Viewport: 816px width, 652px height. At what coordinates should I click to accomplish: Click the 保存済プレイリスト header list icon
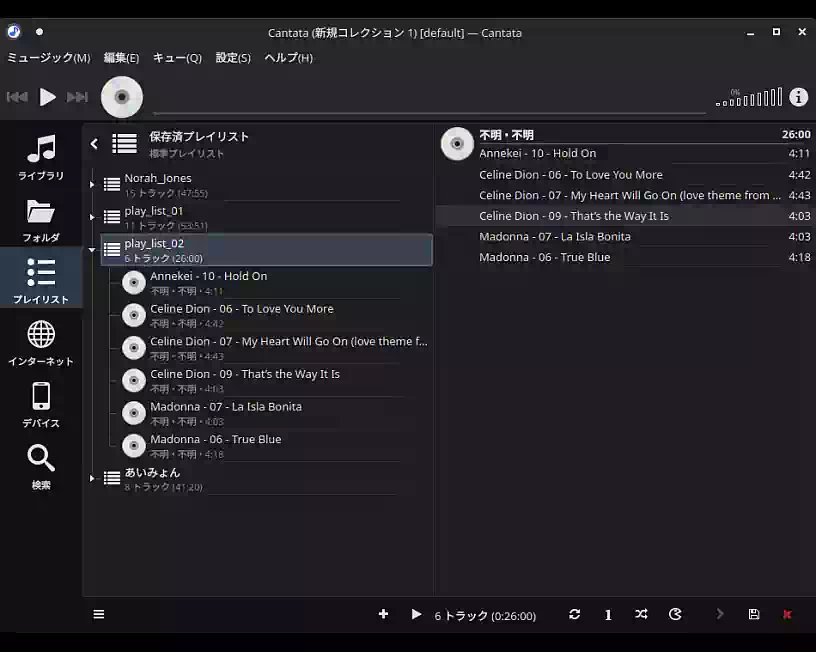tap(125, 144)
